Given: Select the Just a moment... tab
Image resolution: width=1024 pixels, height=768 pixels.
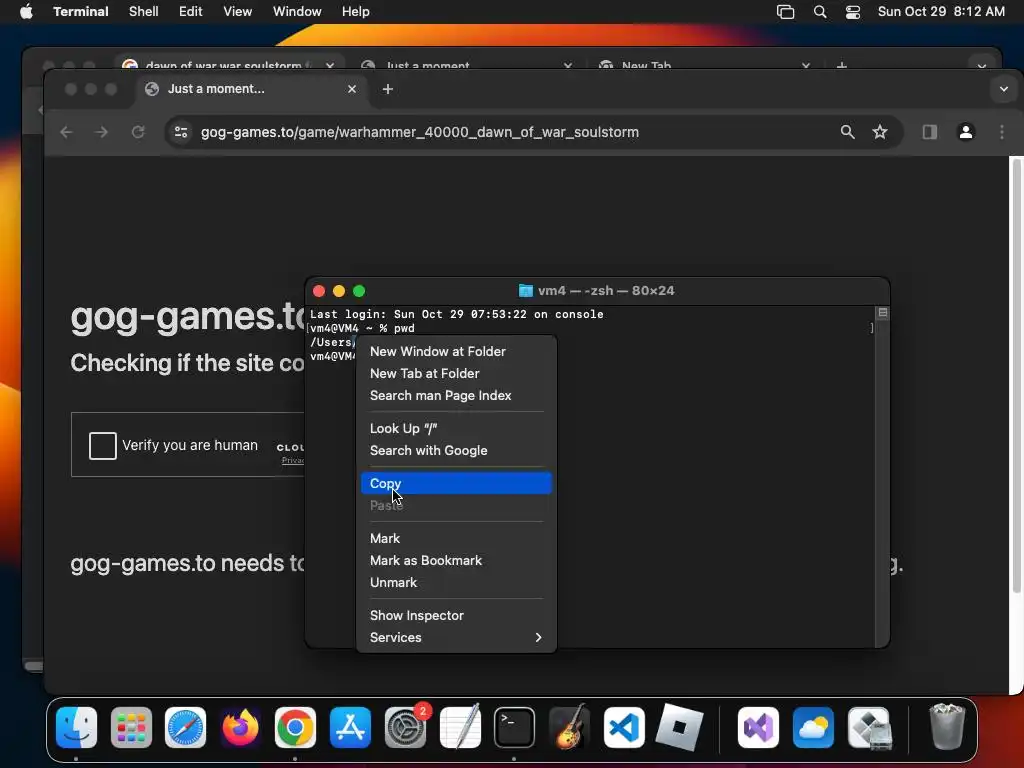Looking at the screenshot, I should coord(250,89).
